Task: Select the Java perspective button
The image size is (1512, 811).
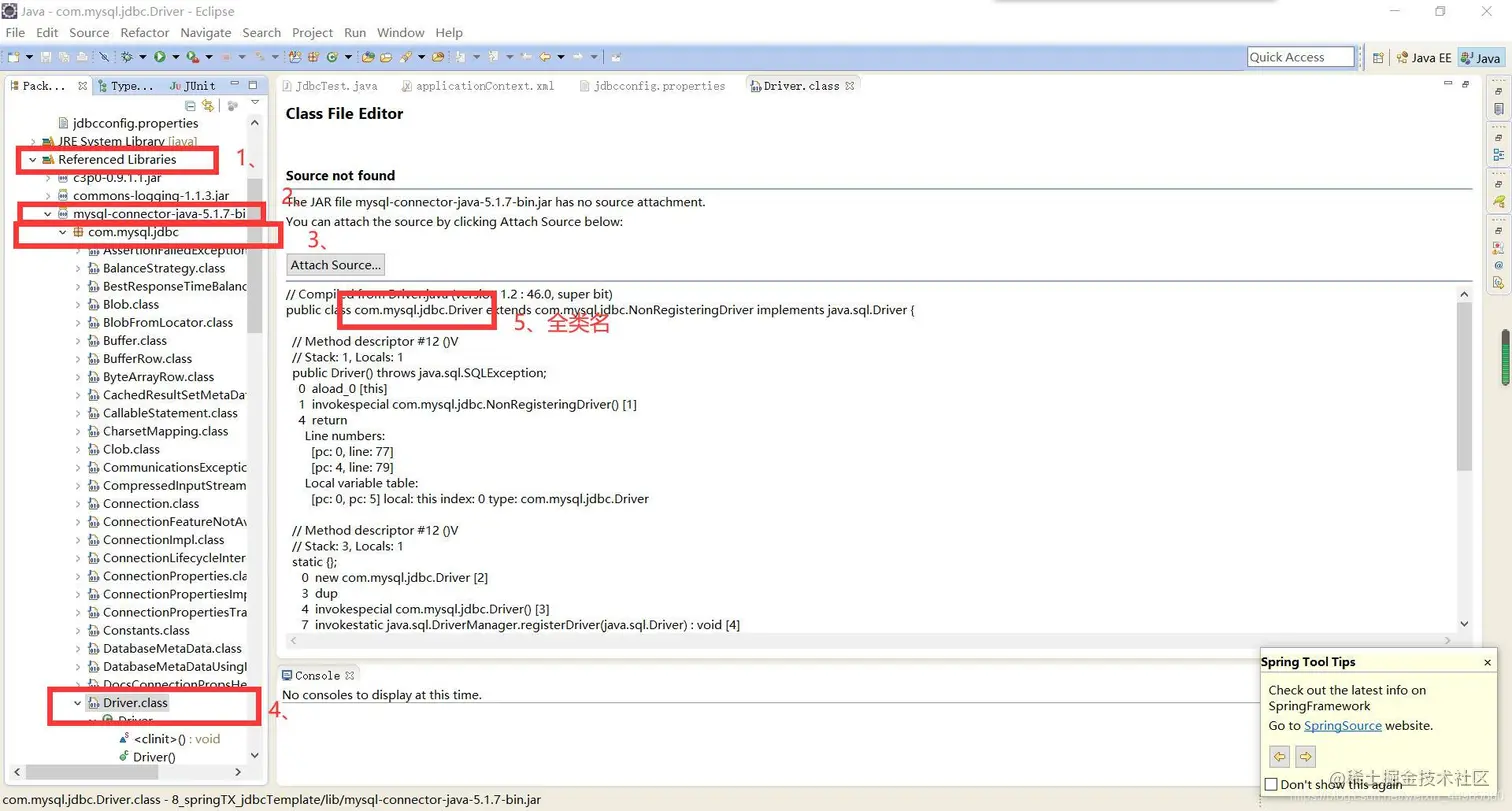Action: 1480,58
